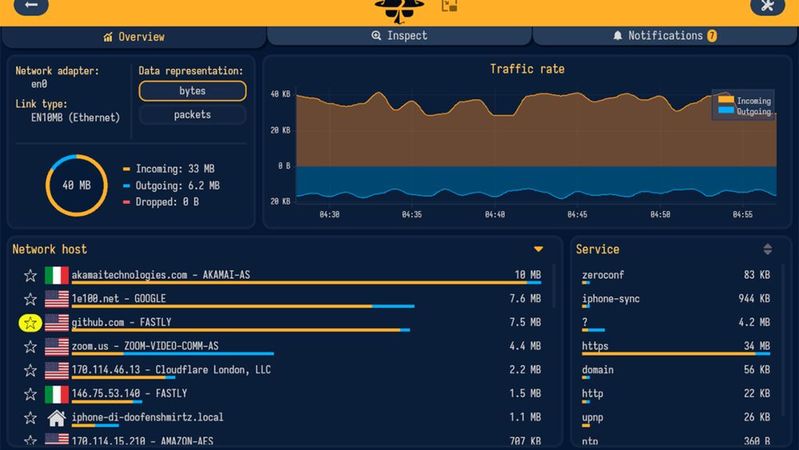Image resolution: width=799 pixels, height=450 pixels.
Task: Select the Overview tab
Action: pos(133,37)
